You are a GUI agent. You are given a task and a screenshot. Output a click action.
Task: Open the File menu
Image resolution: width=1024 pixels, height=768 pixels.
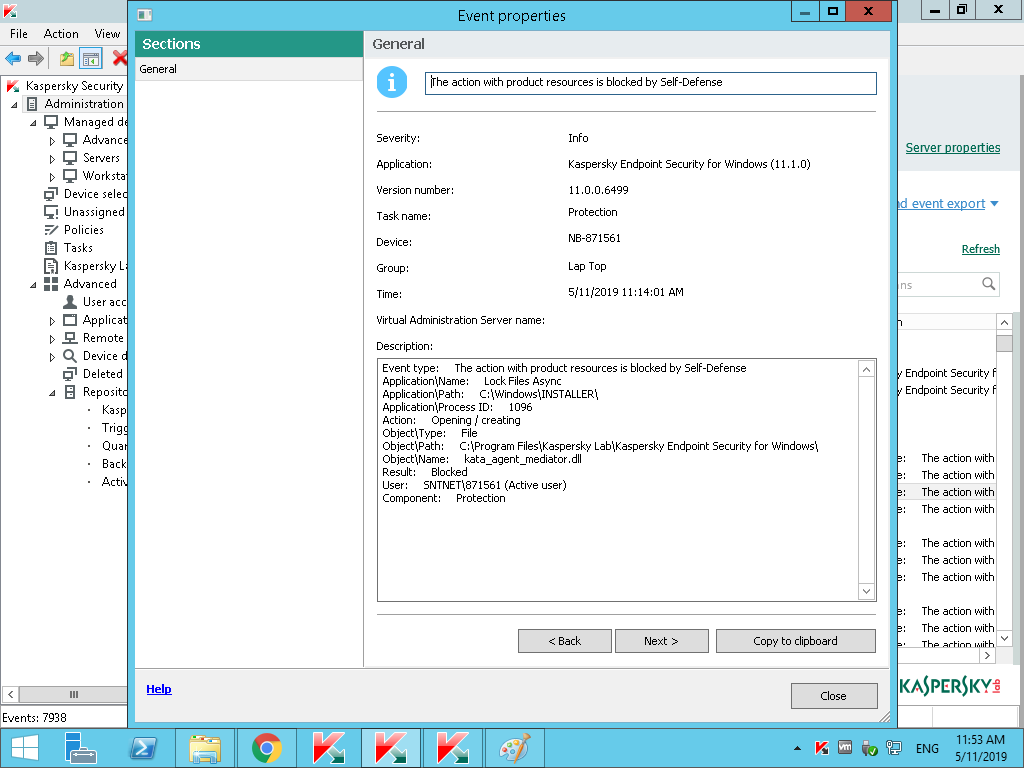pos(19,34)
